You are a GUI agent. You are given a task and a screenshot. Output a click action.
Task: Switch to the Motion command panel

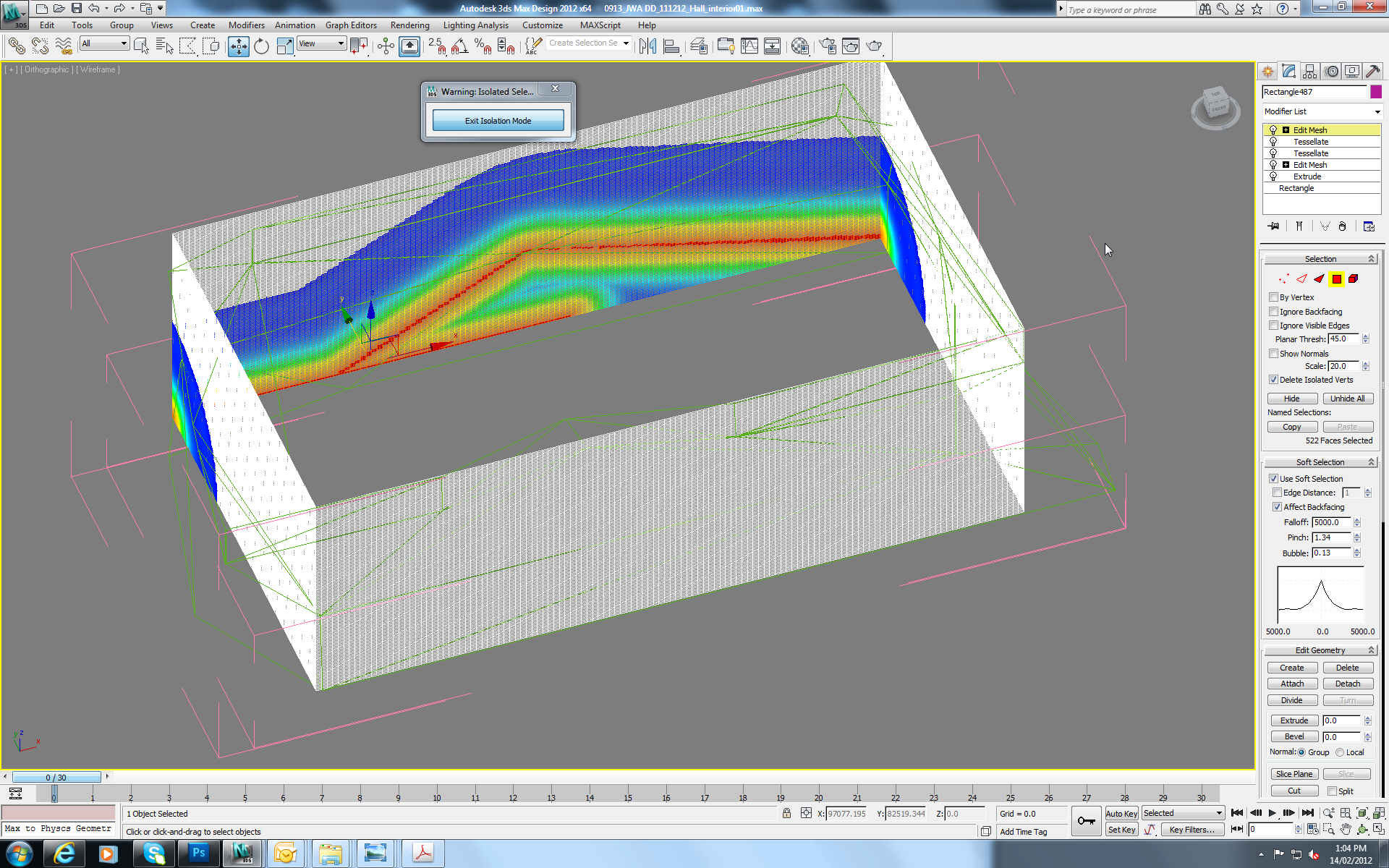[x=1331, y=71]
